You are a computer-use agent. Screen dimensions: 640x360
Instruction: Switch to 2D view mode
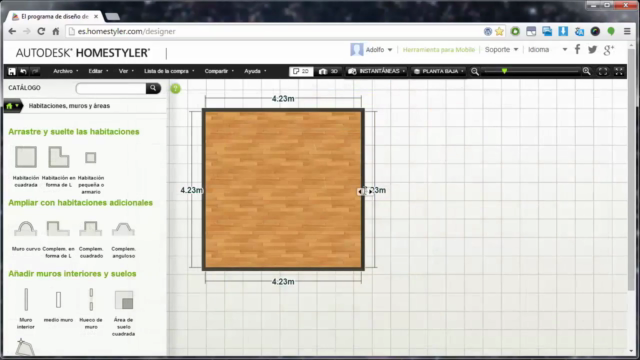tap(301, 71)
